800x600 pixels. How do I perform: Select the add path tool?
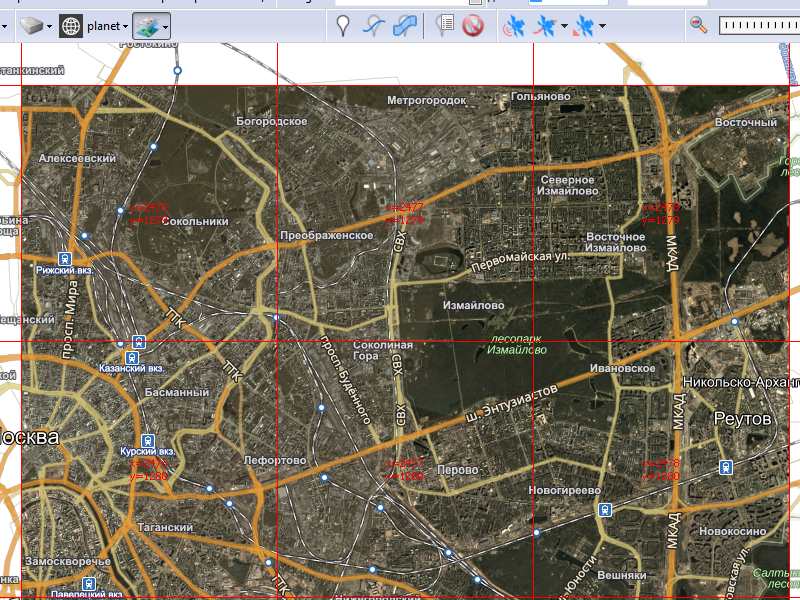click(374, 27)
